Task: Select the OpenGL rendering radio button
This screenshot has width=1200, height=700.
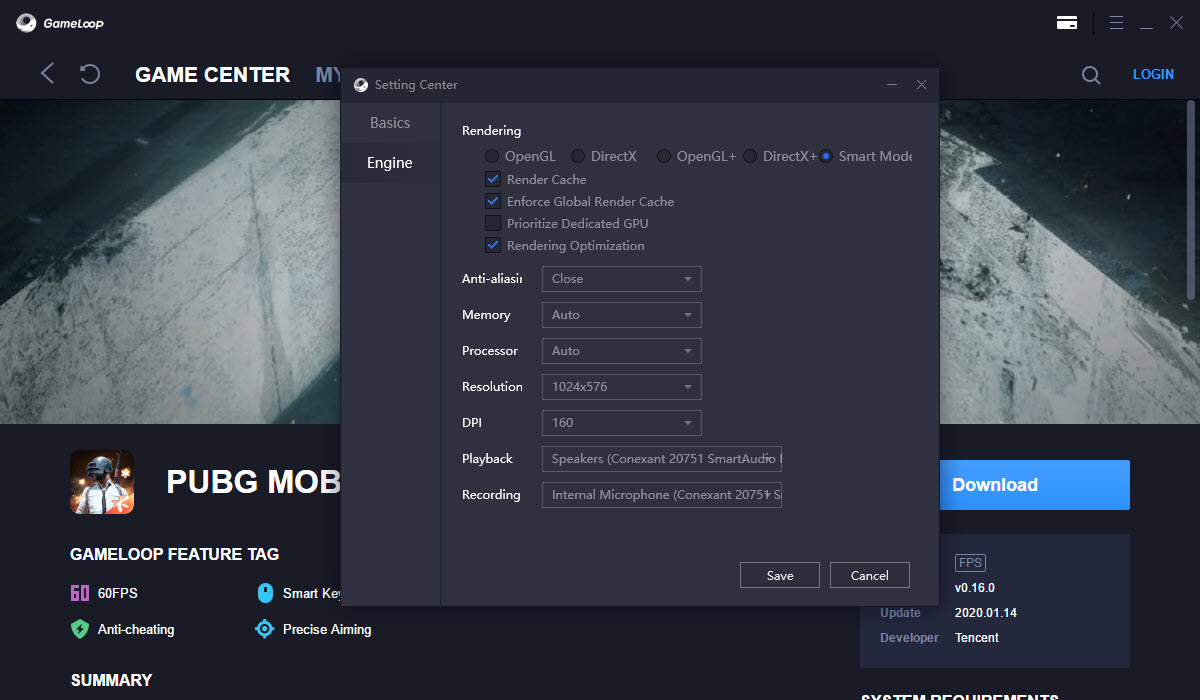Action: click(x=492, y=156)
